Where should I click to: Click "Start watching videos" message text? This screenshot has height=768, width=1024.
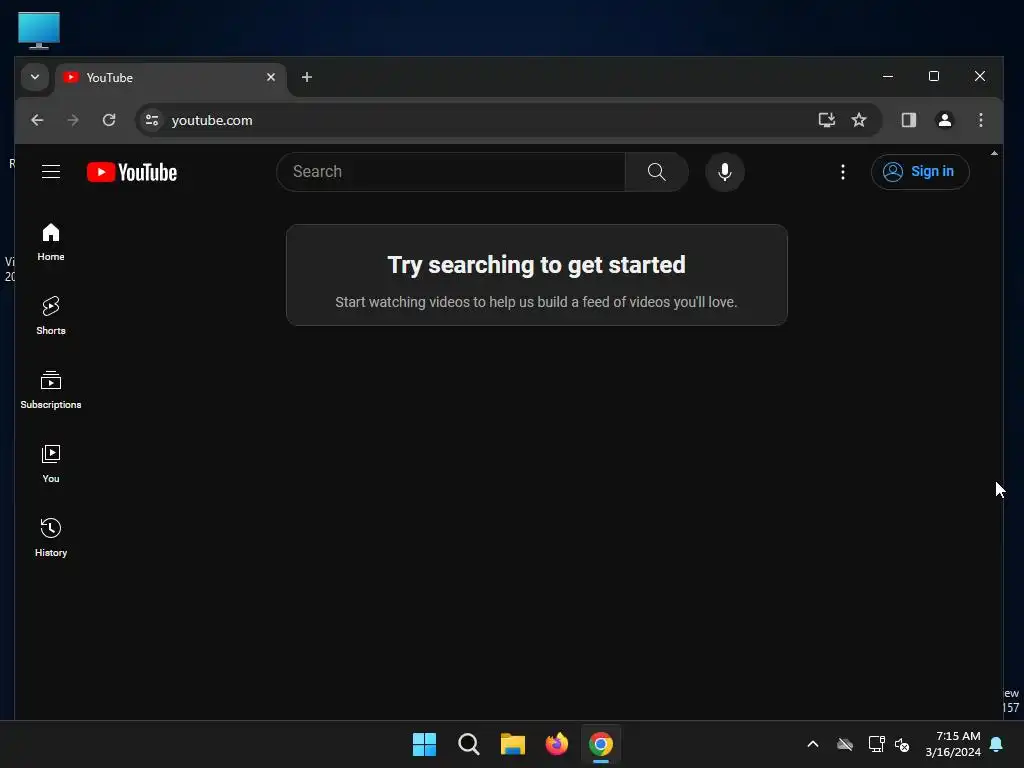[x=536, y=302]
